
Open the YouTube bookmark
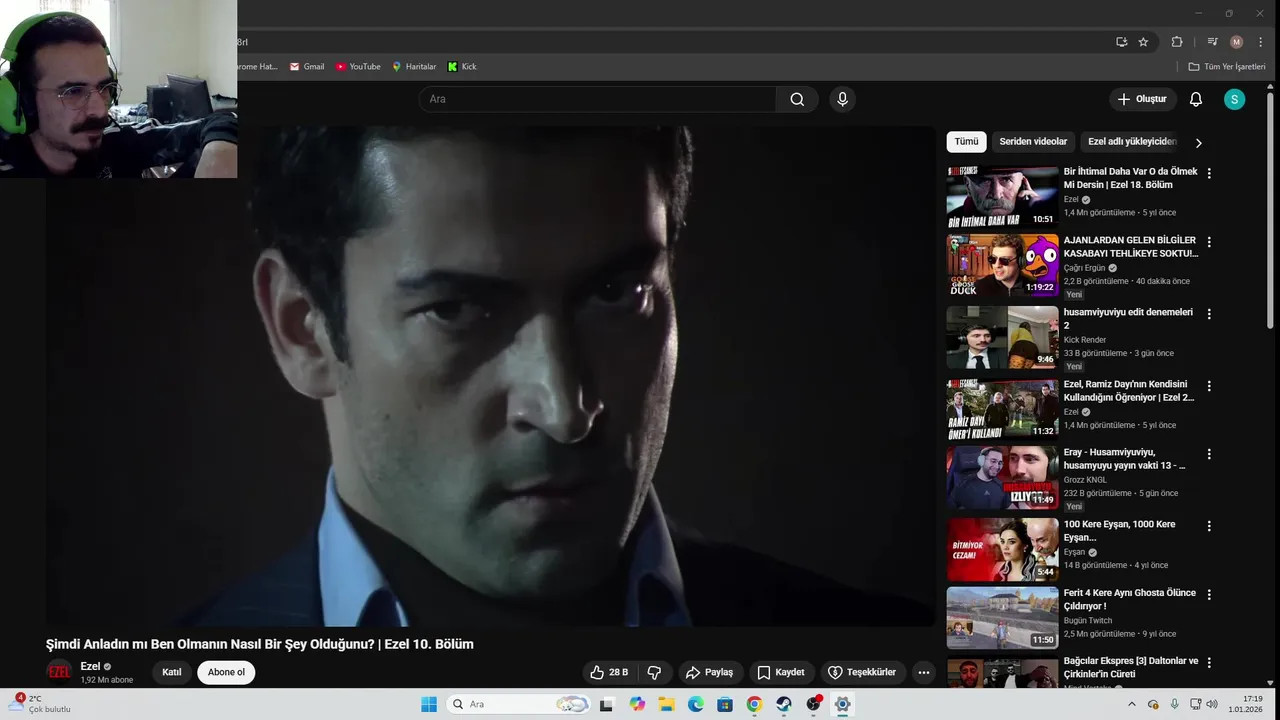click(x=358, y=67)
